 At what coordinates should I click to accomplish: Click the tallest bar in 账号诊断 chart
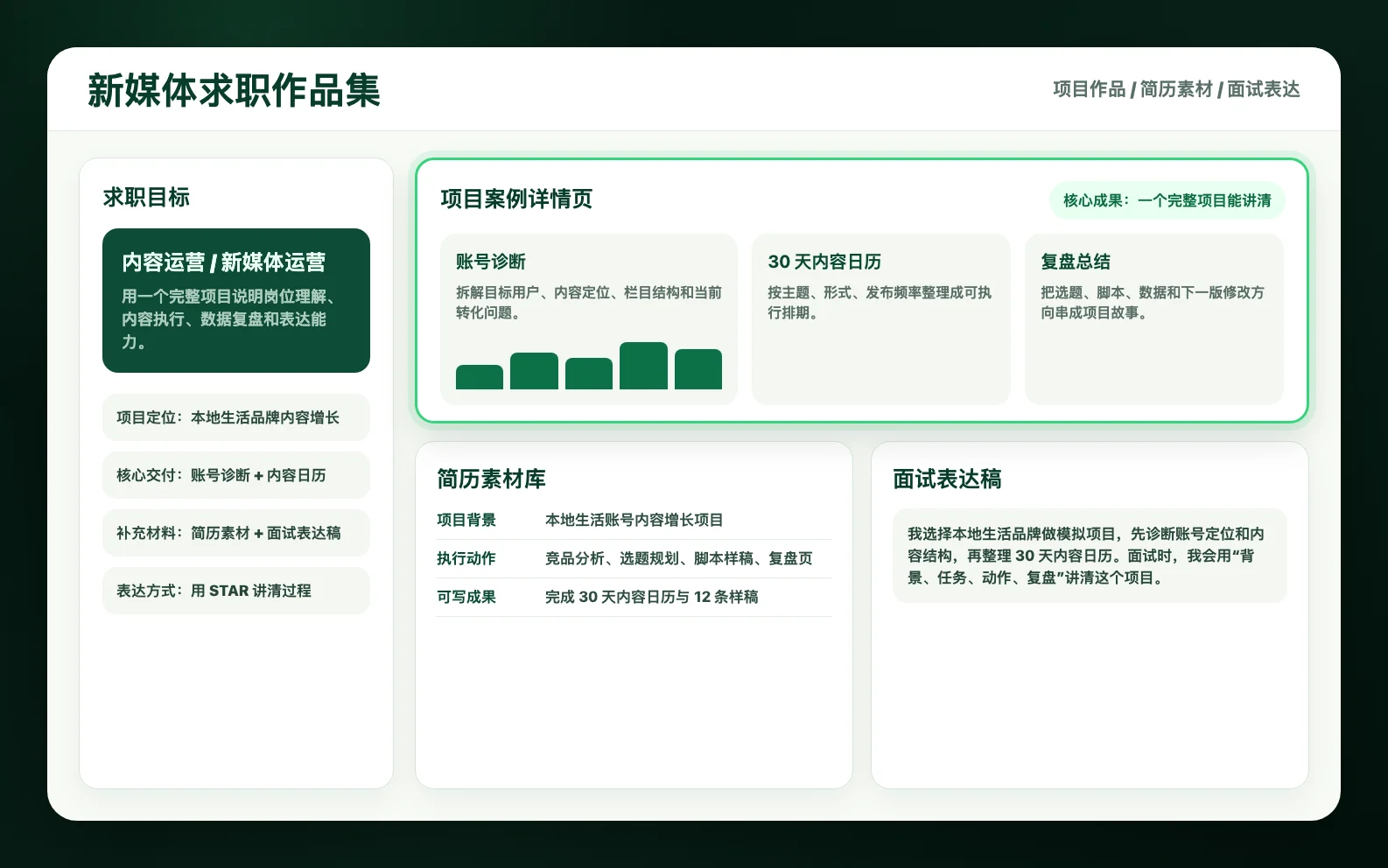point(643,366)
